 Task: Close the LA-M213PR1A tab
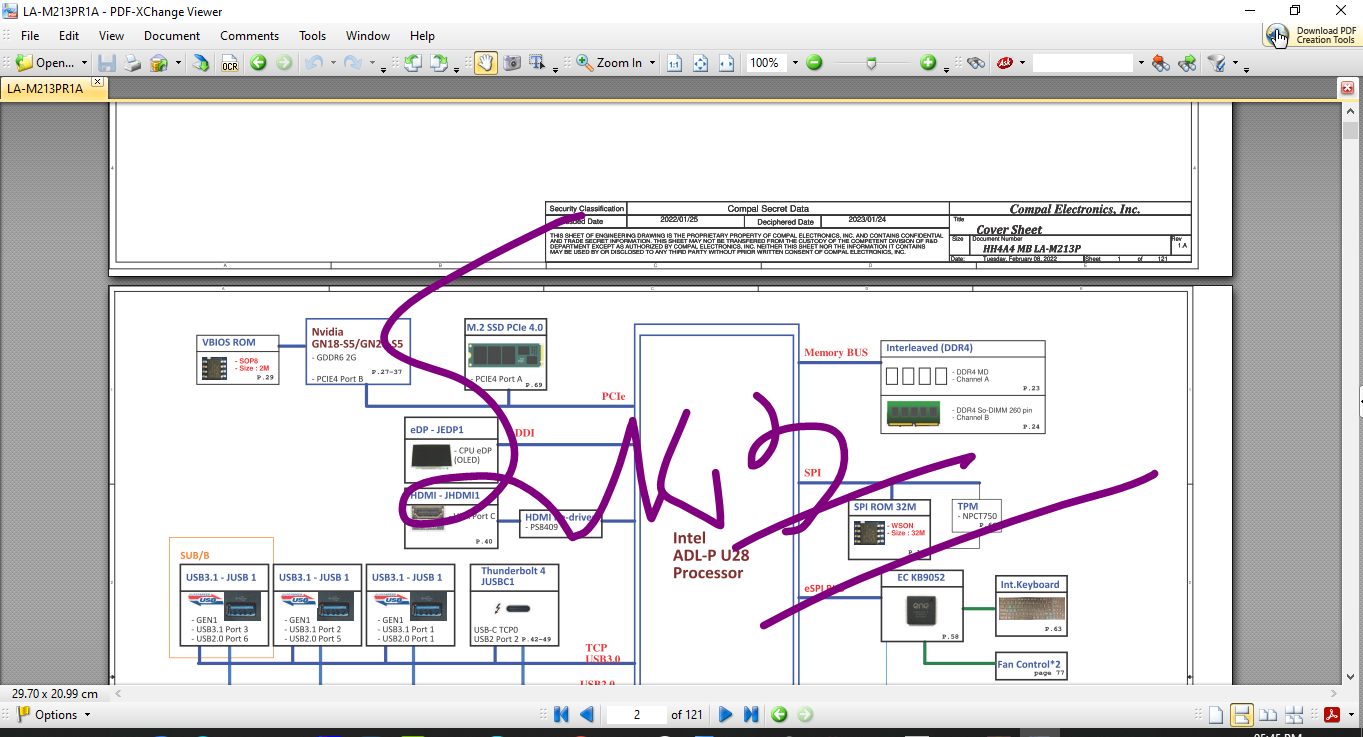click(x=97, y=82)
